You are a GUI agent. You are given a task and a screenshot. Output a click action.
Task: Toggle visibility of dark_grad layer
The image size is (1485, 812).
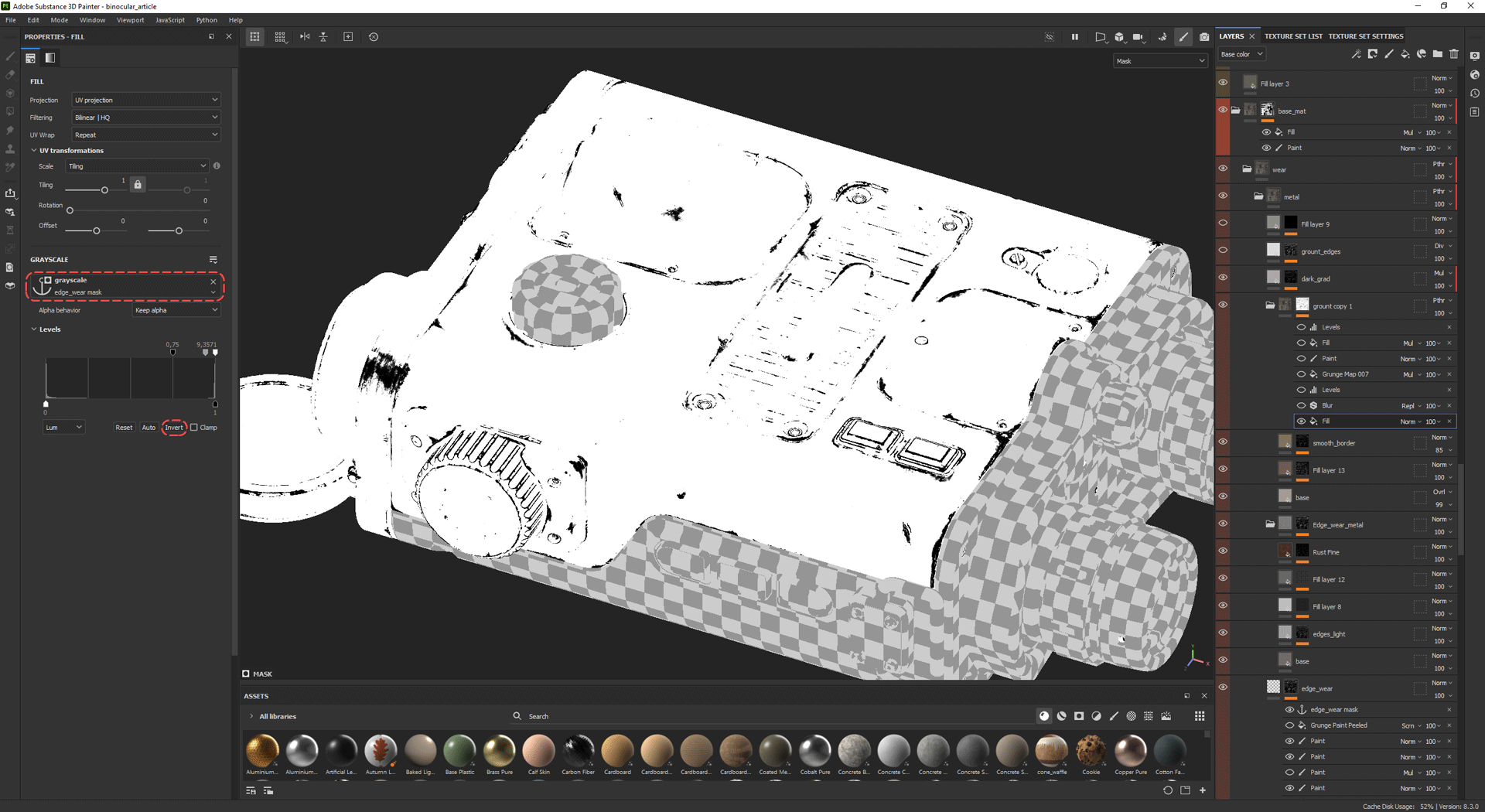pos(1223,278)
